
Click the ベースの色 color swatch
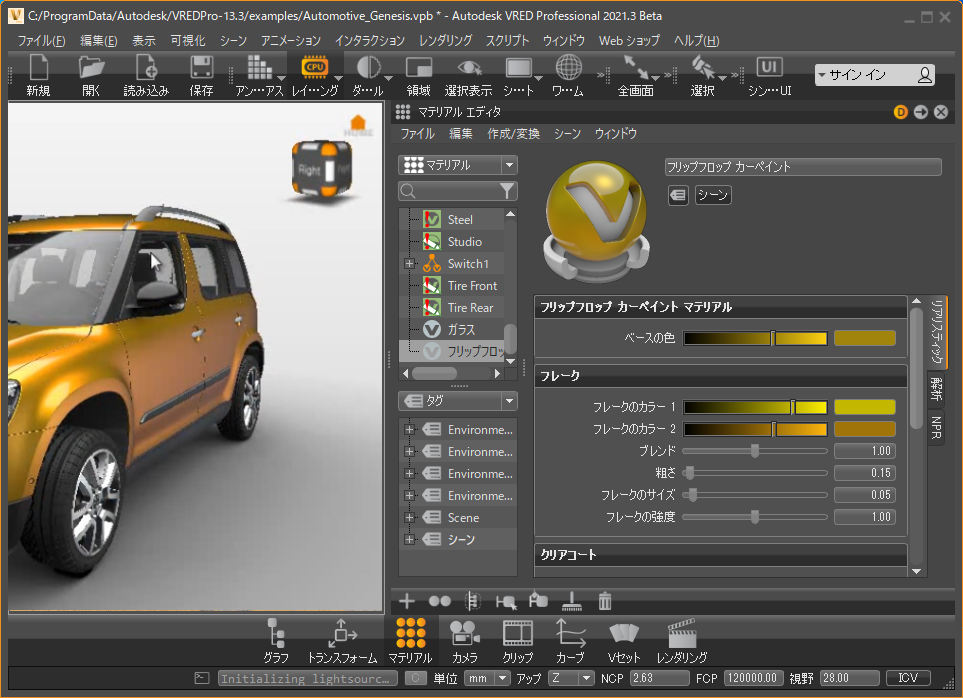point(864,339)
